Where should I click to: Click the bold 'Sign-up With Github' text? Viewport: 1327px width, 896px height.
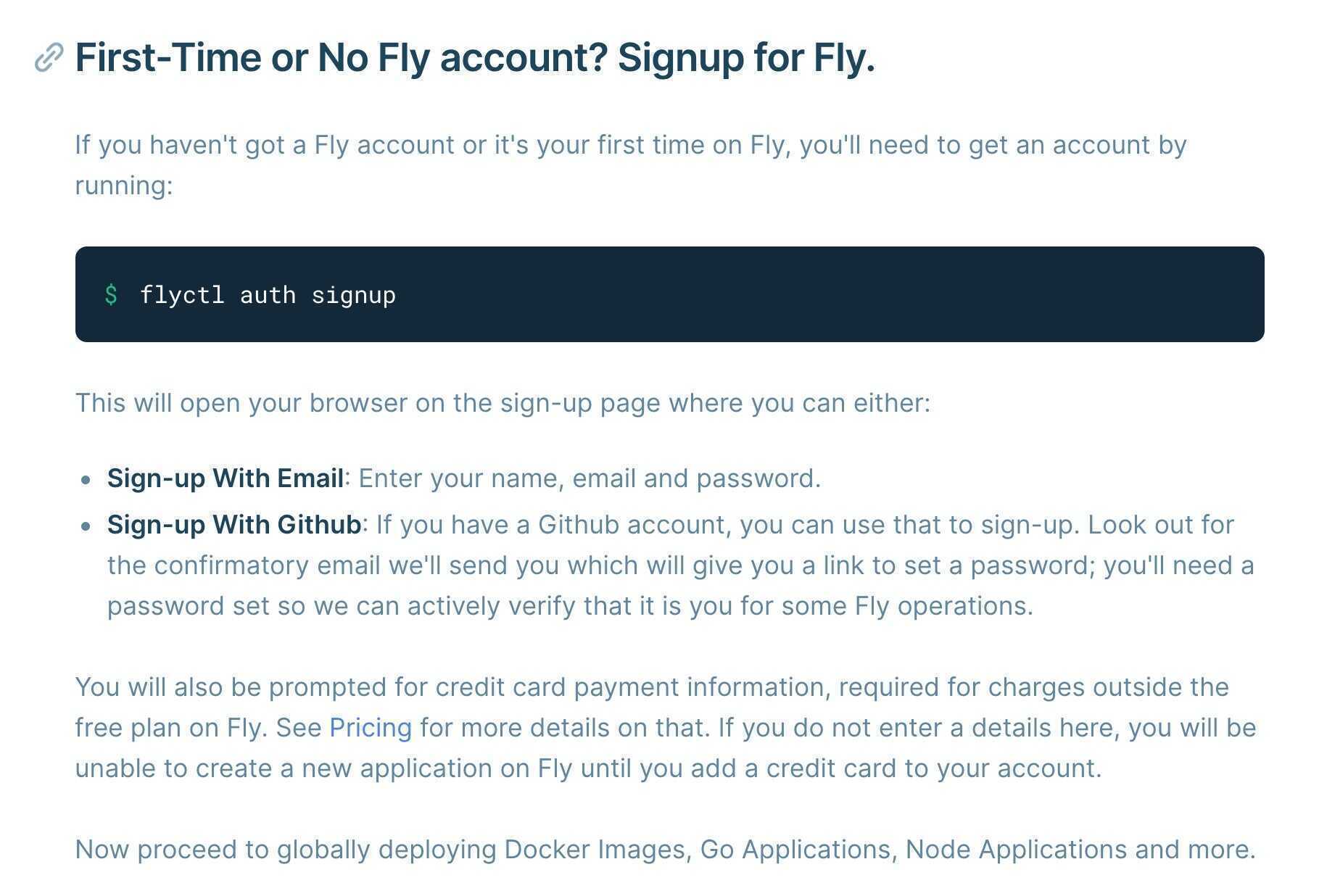(x=234, y=524)
